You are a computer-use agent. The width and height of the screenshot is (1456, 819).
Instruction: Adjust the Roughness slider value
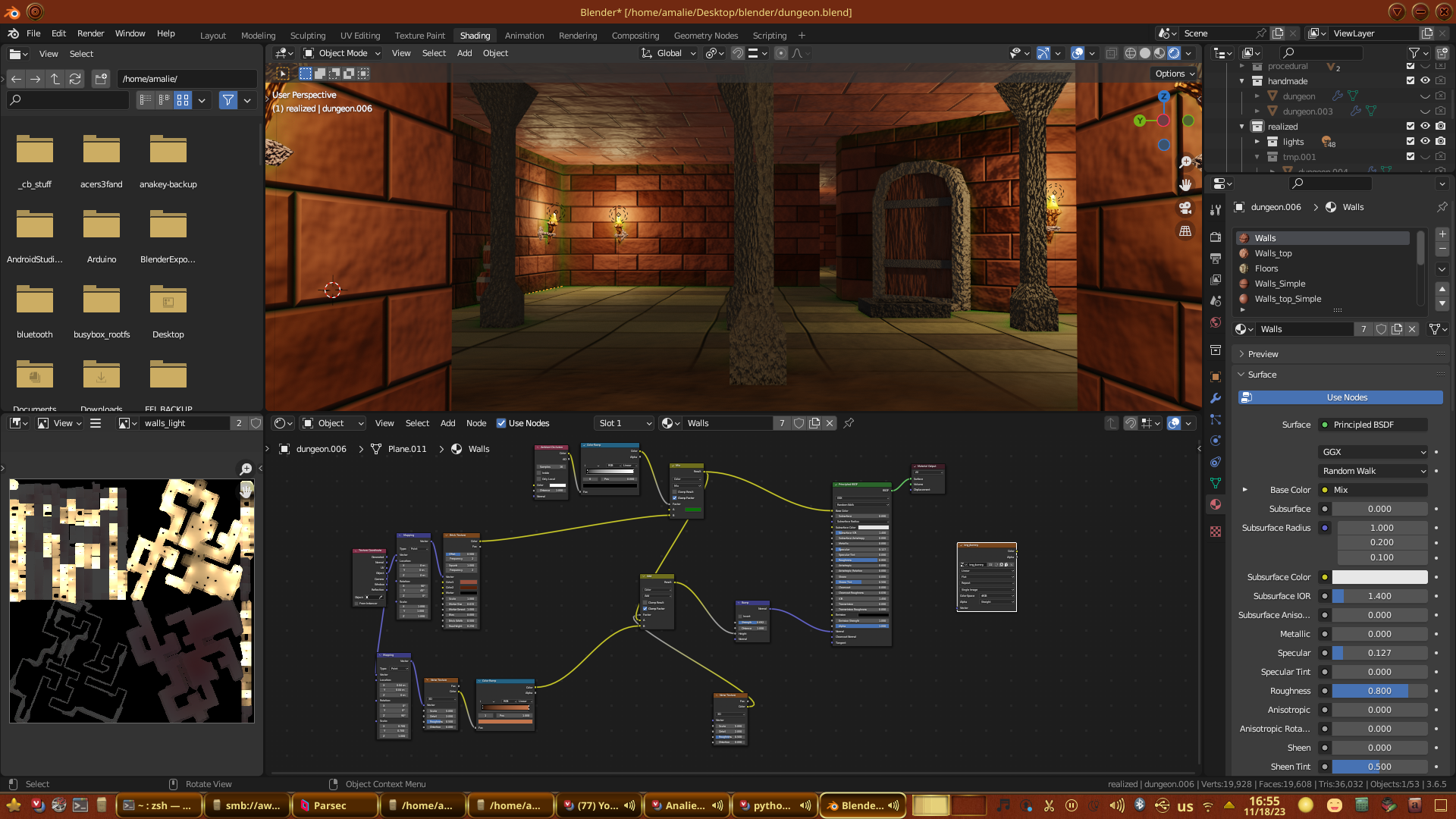point(1379,691)
